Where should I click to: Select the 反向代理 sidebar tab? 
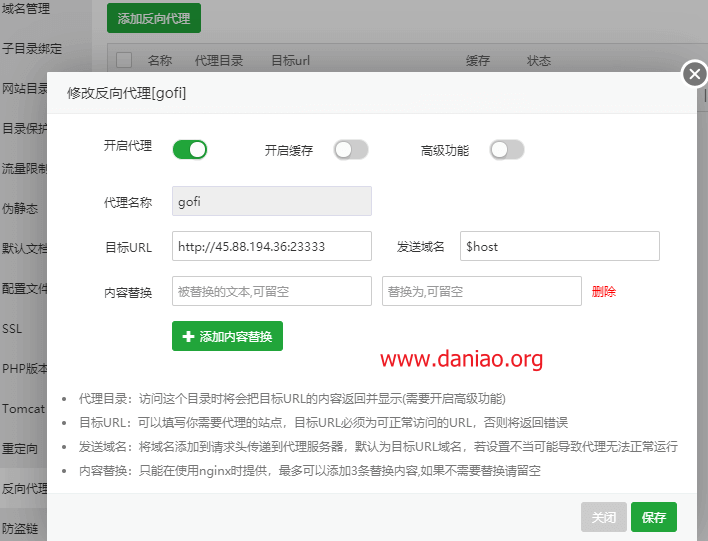[x=24, y=488]
